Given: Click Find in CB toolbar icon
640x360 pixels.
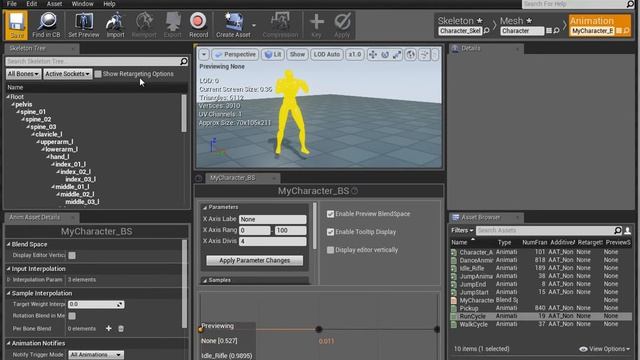Looking at the screenshot, I should coord(46,25).
